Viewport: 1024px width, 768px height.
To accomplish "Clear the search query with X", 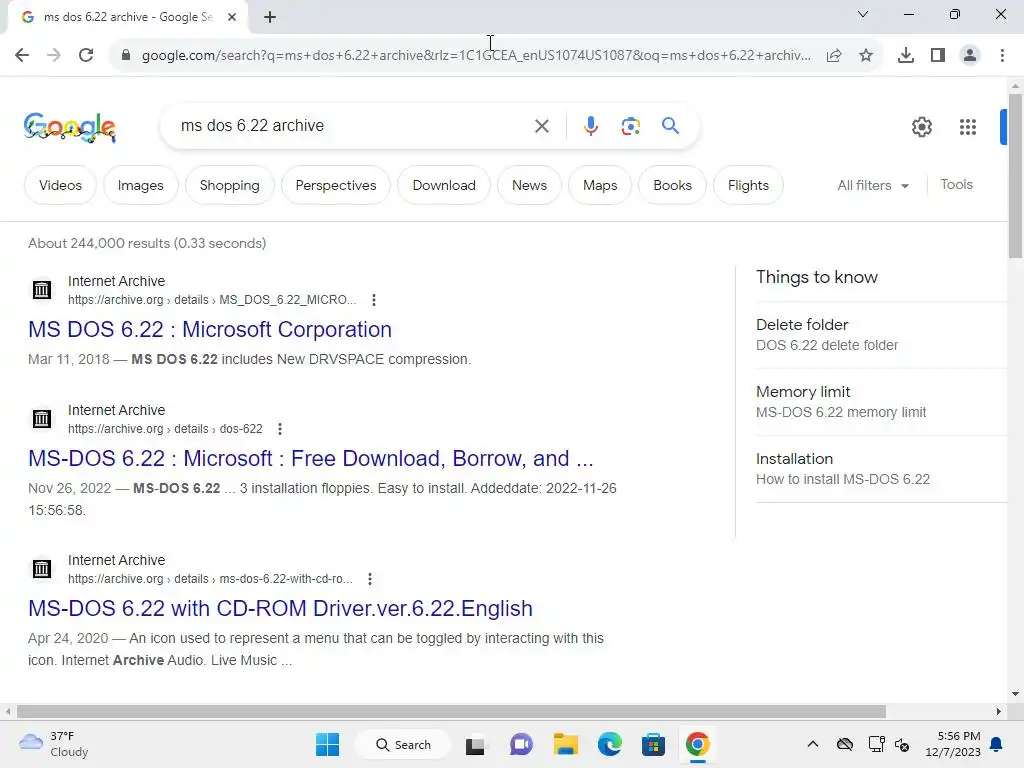I will click(x=541, y=126).
